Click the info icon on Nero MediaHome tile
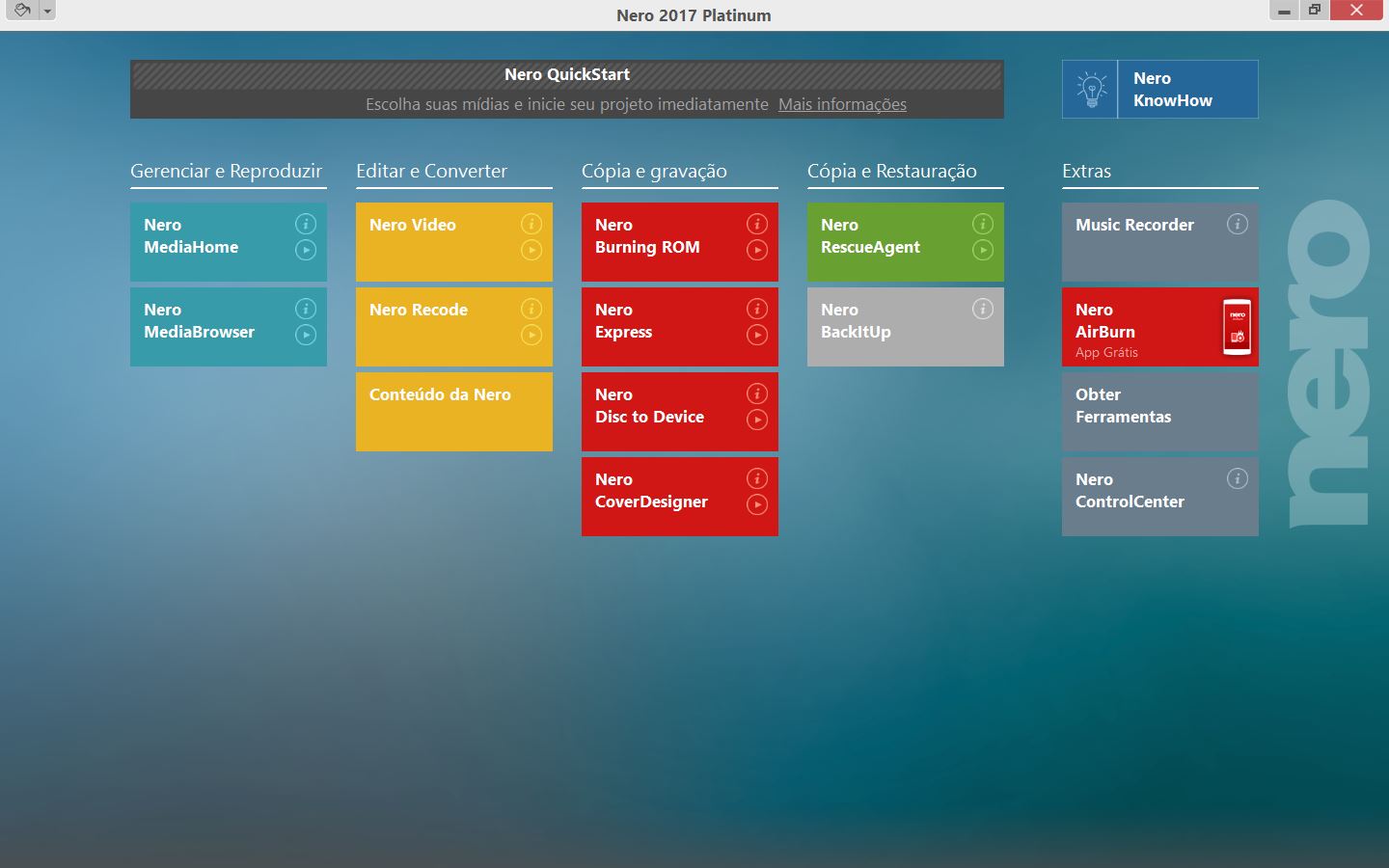Viewport: 1389px width, 868px height. pyautogui.click(x=306, y=224)
